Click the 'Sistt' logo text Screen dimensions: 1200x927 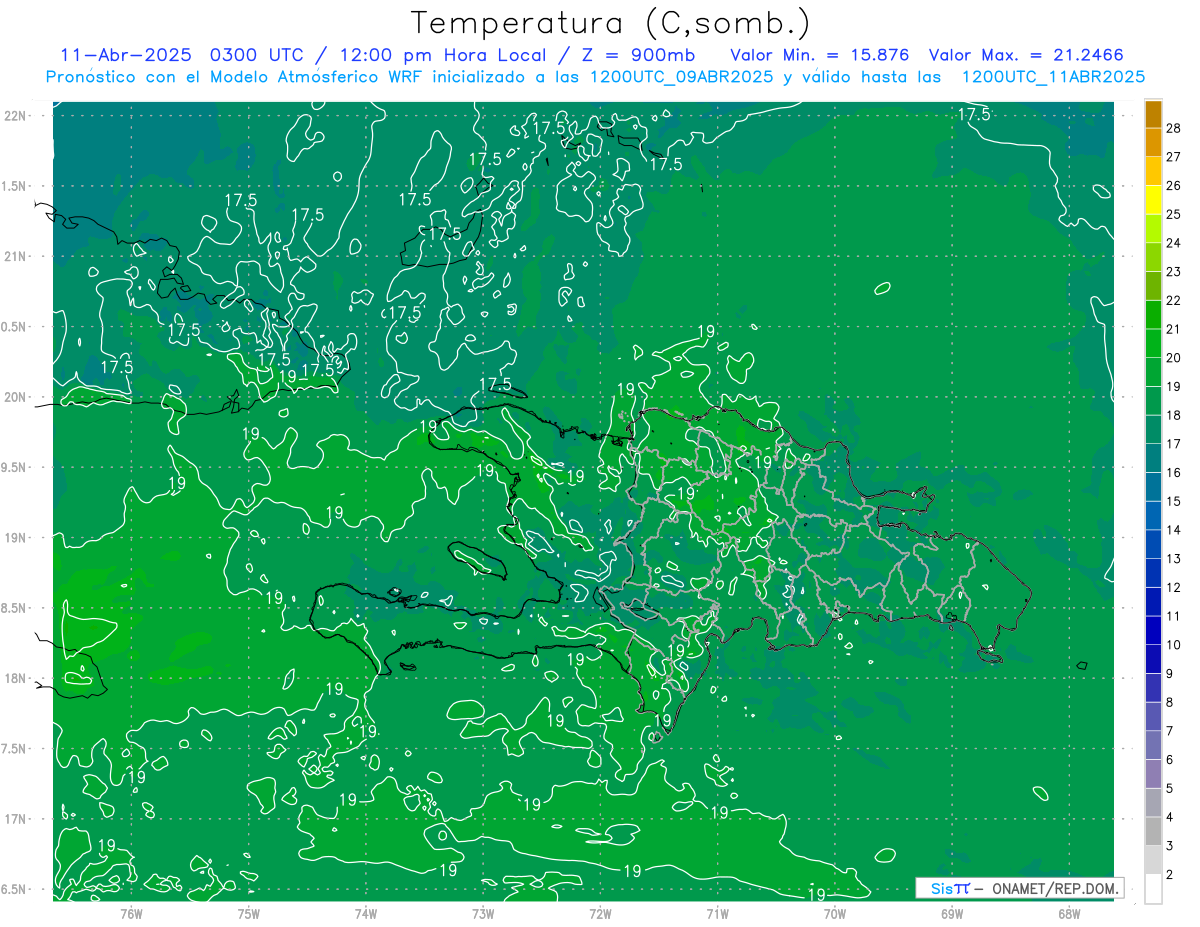point(950,888)
